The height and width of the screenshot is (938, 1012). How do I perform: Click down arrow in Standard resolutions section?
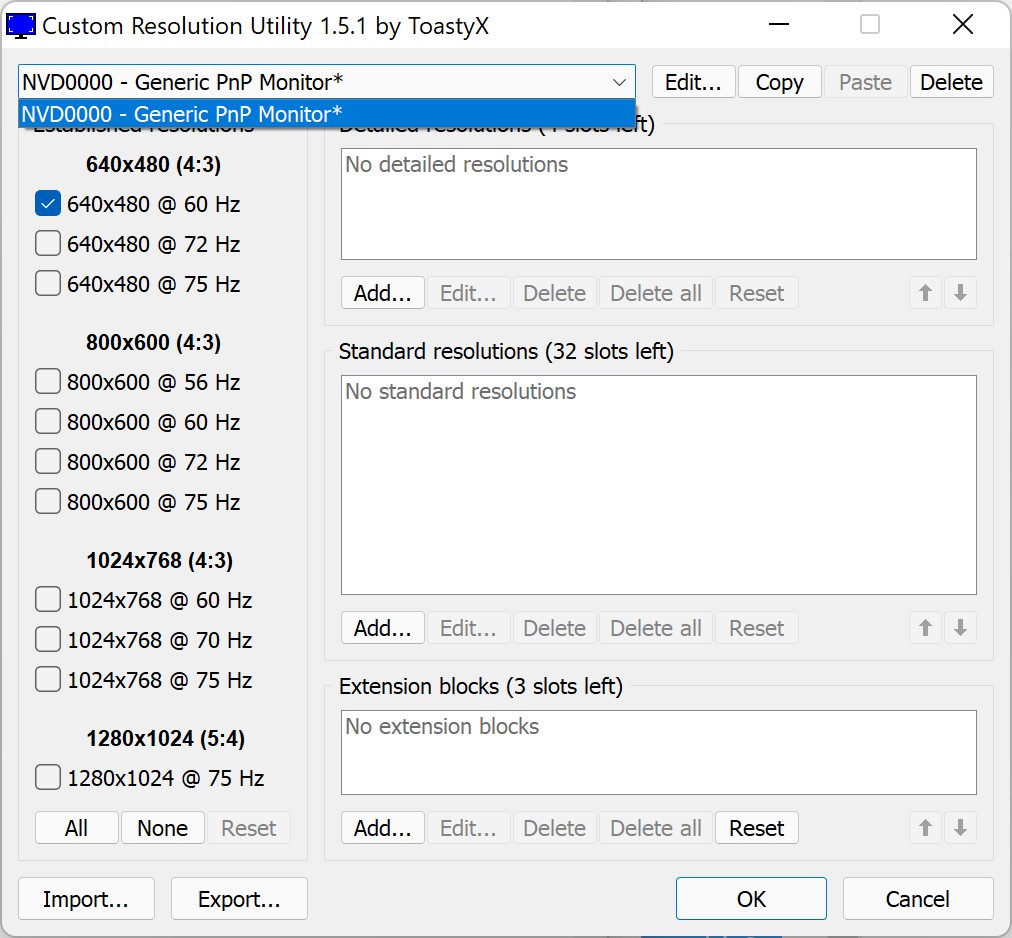click(x=960, y=628)
